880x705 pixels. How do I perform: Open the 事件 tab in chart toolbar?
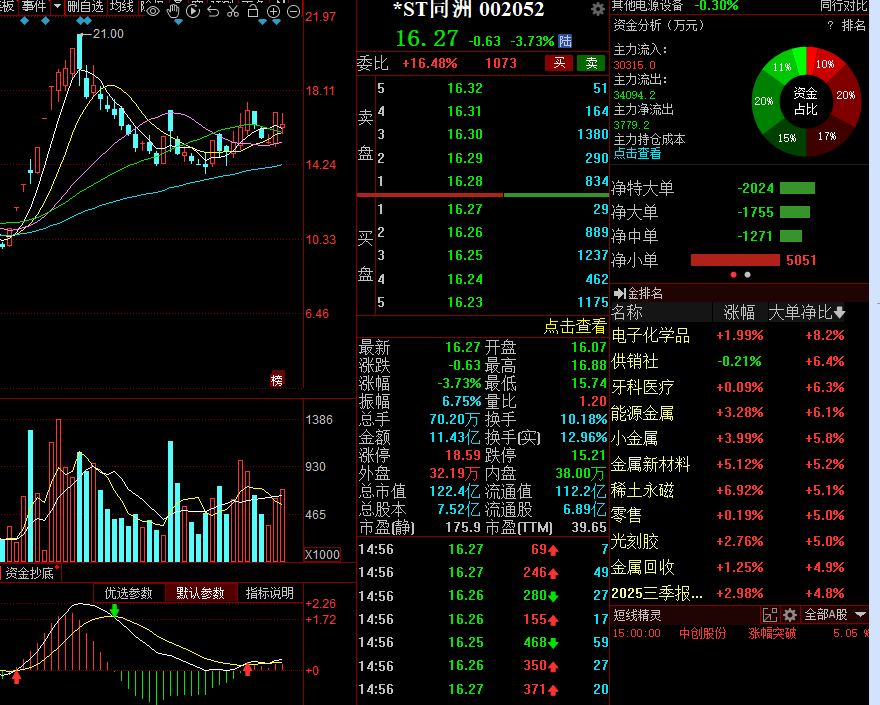pyautogui.click(x=34, y=7)
